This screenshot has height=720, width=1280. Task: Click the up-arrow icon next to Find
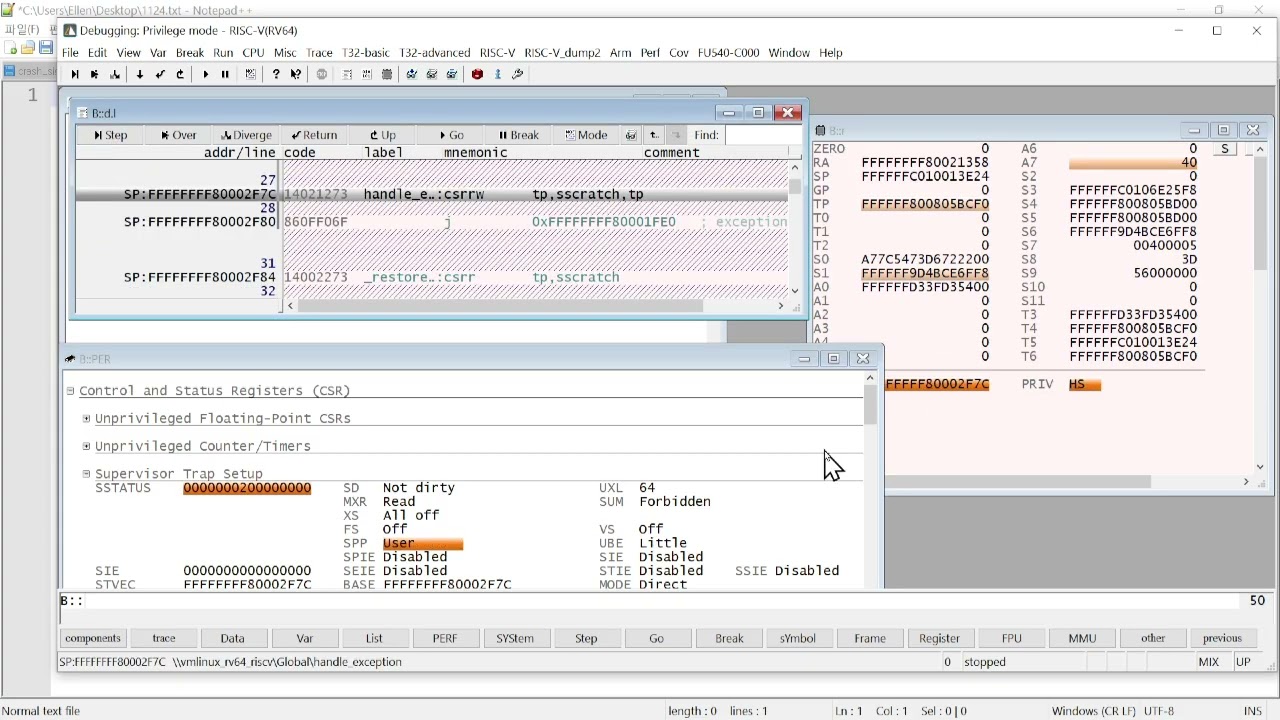tap(654, 135)
